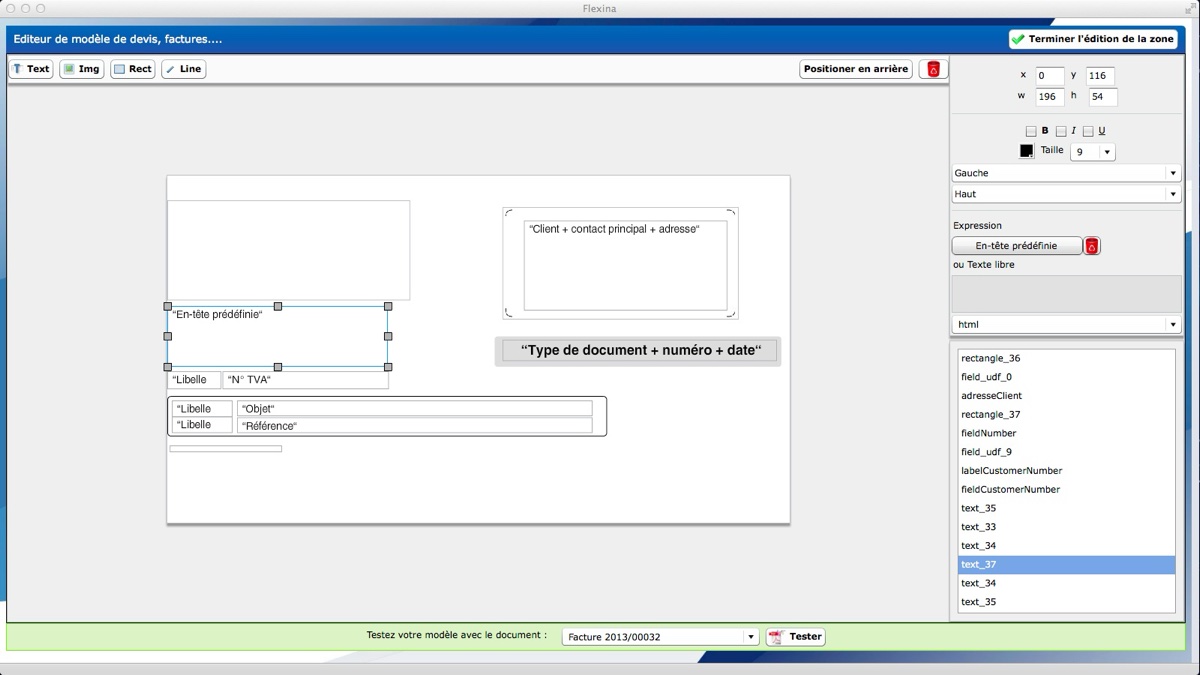Select the Rect drawing tool
Viewport: 1200px width, 675px height.
(x=132, y=69)
